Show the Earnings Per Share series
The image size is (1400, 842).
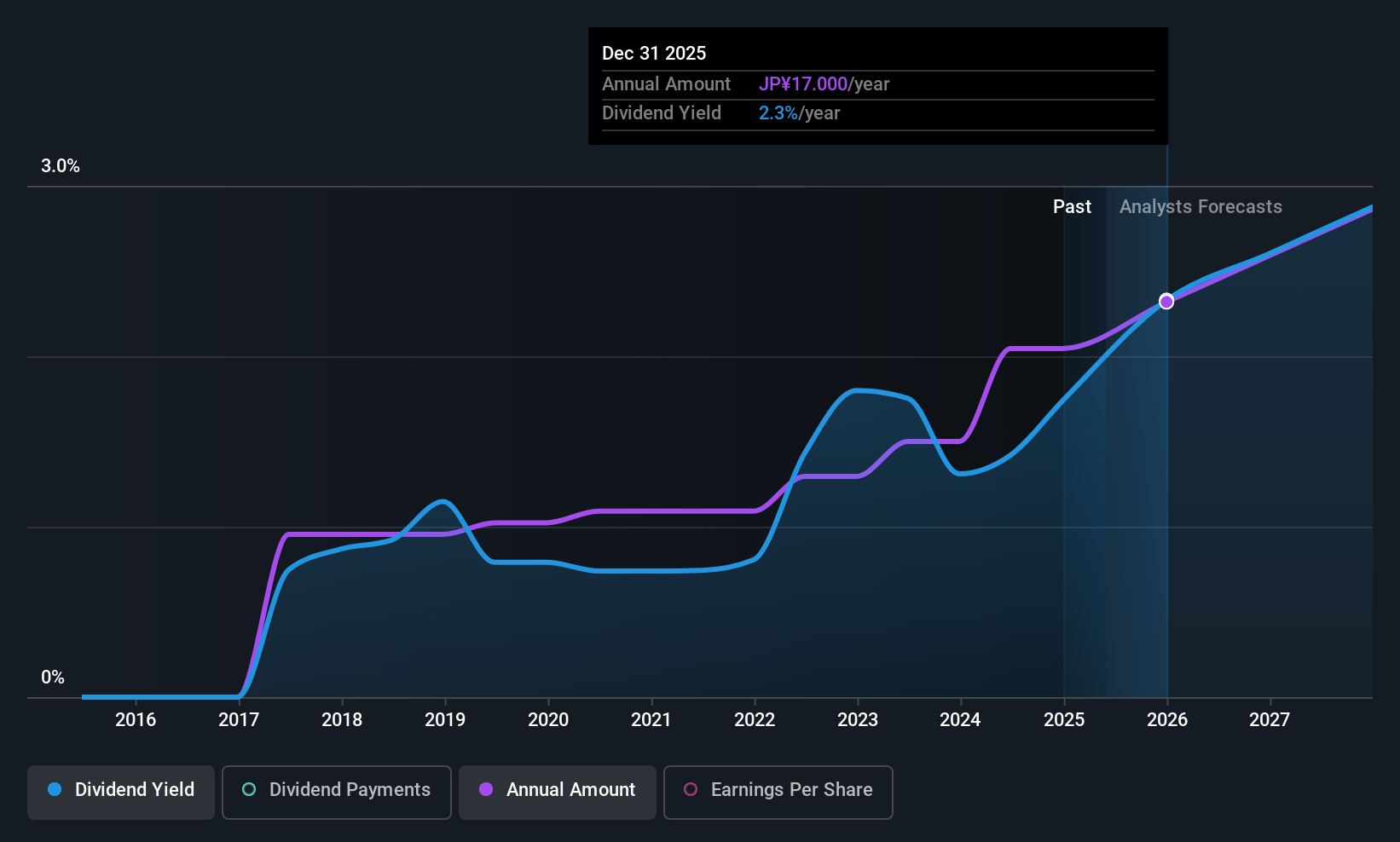click(x=778, y=793)
